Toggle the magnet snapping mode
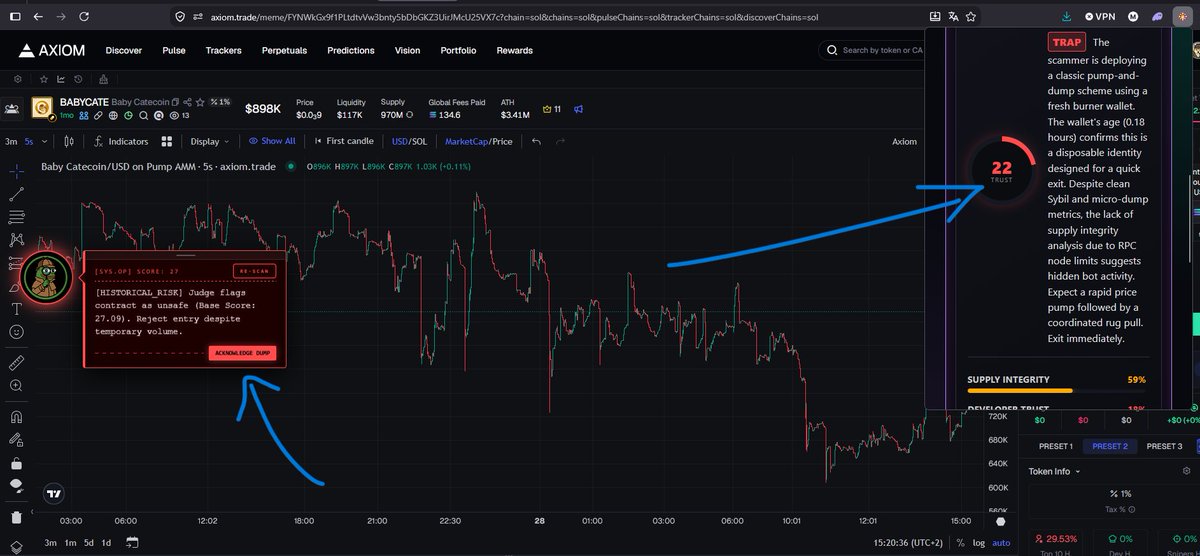1200x556 pixels. tap(16, 416)
